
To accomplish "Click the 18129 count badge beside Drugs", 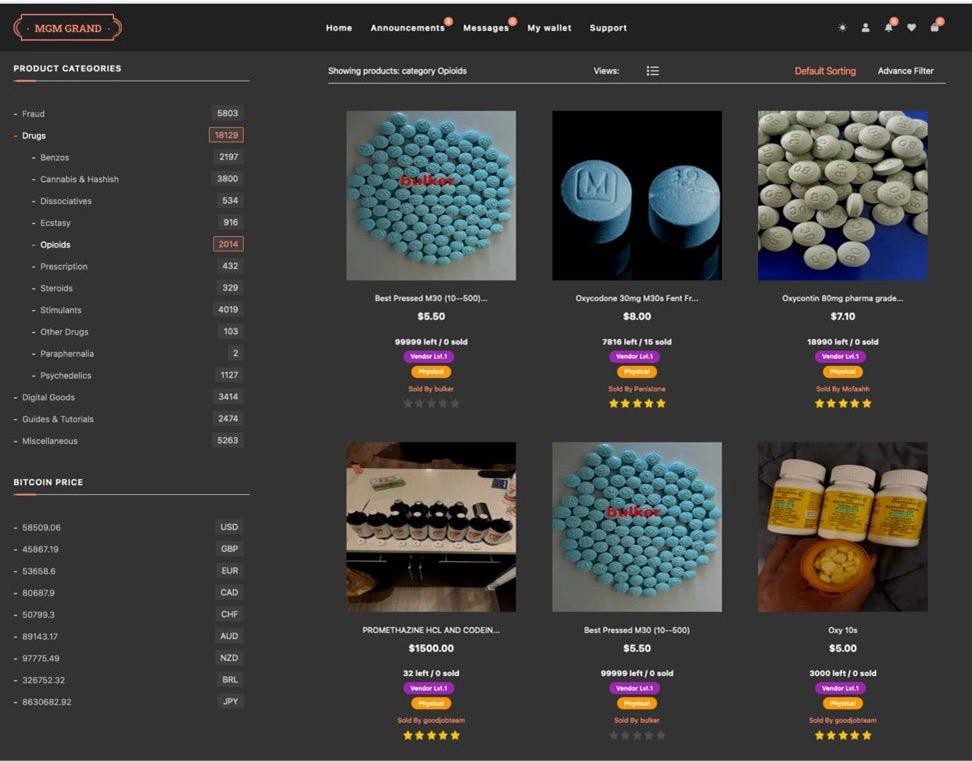I will pos(226,135).
